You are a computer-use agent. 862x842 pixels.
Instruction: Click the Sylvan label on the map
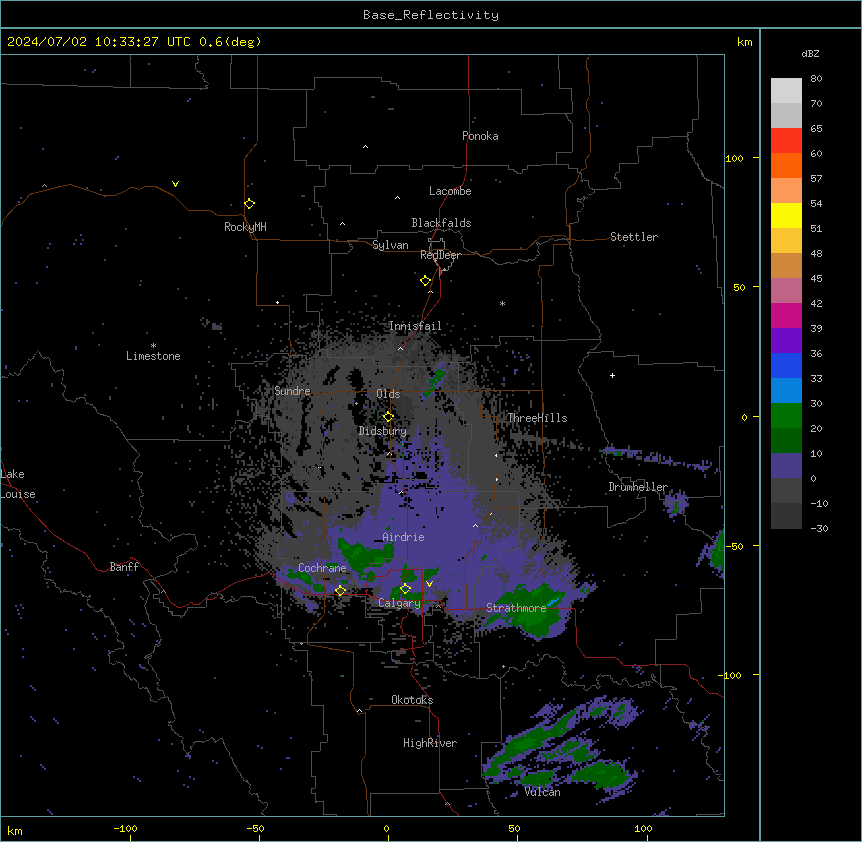click(390, 245)
